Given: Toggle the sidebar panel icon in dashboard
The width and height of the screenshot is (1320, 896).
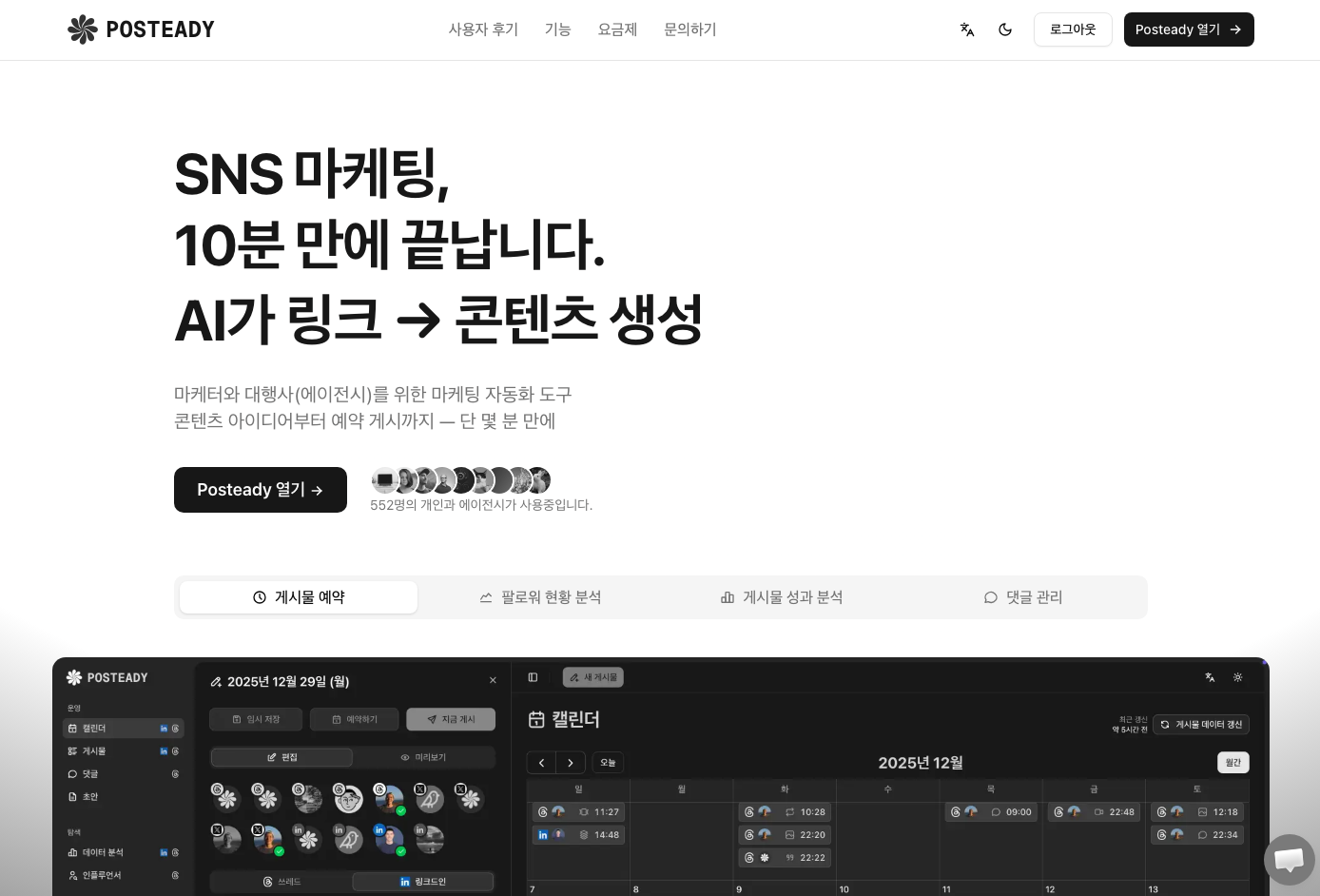Looking at the screenshot, I should pos(533,677).
